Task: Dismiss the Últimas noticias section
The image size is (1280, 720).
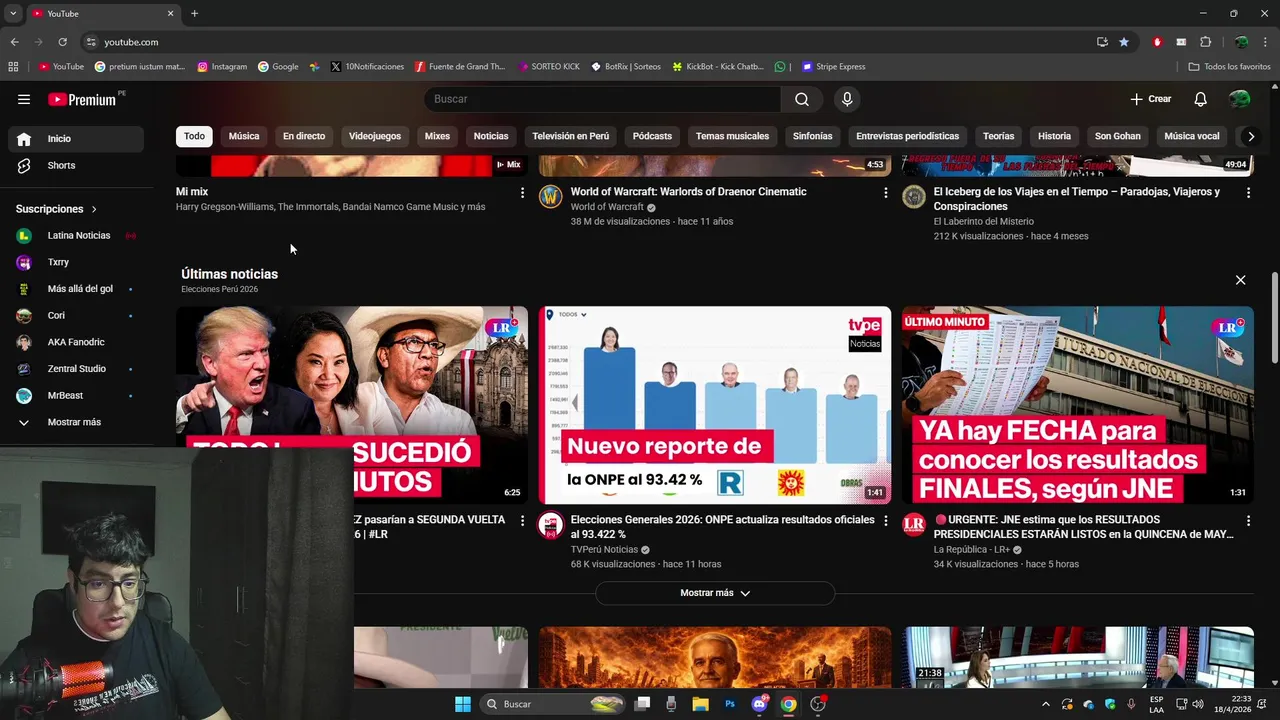Action: pyautogui.click(x=1240, y=280)
